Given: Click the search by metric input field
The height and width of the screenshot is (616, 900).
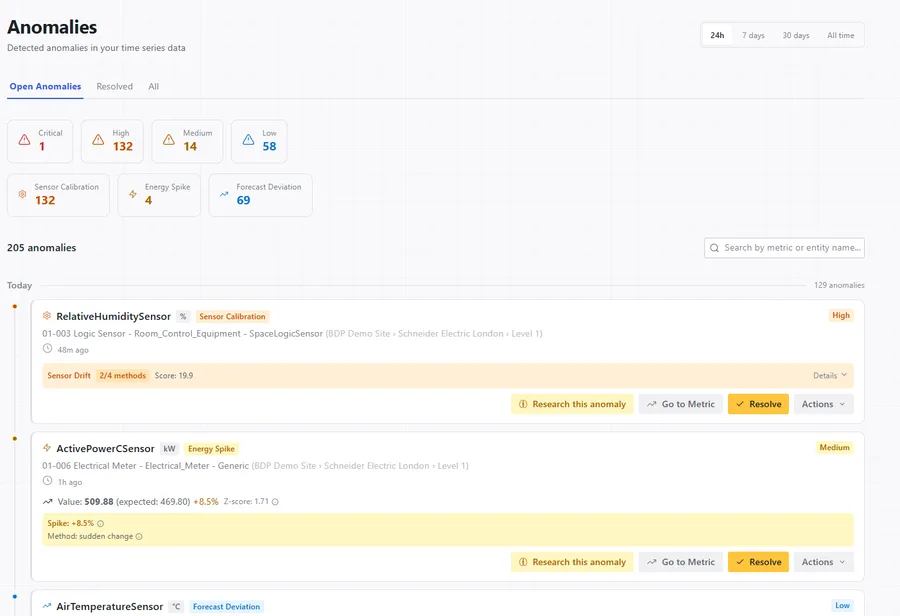Looking at the screenshot, I should (x=790, y=247).
